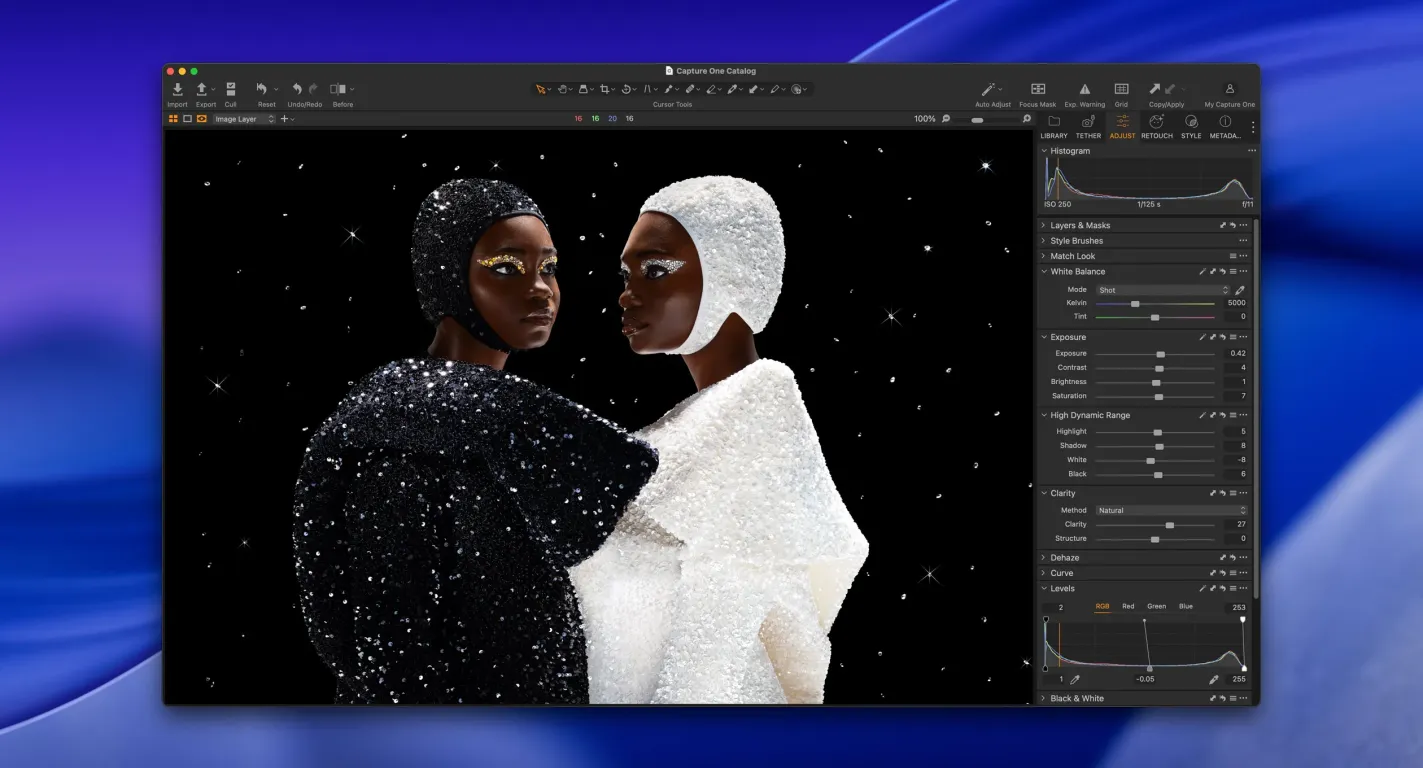Viewport: 1423px width, 768px height.
Task: Select the Rotate tool
Action: tap(626, 89)
